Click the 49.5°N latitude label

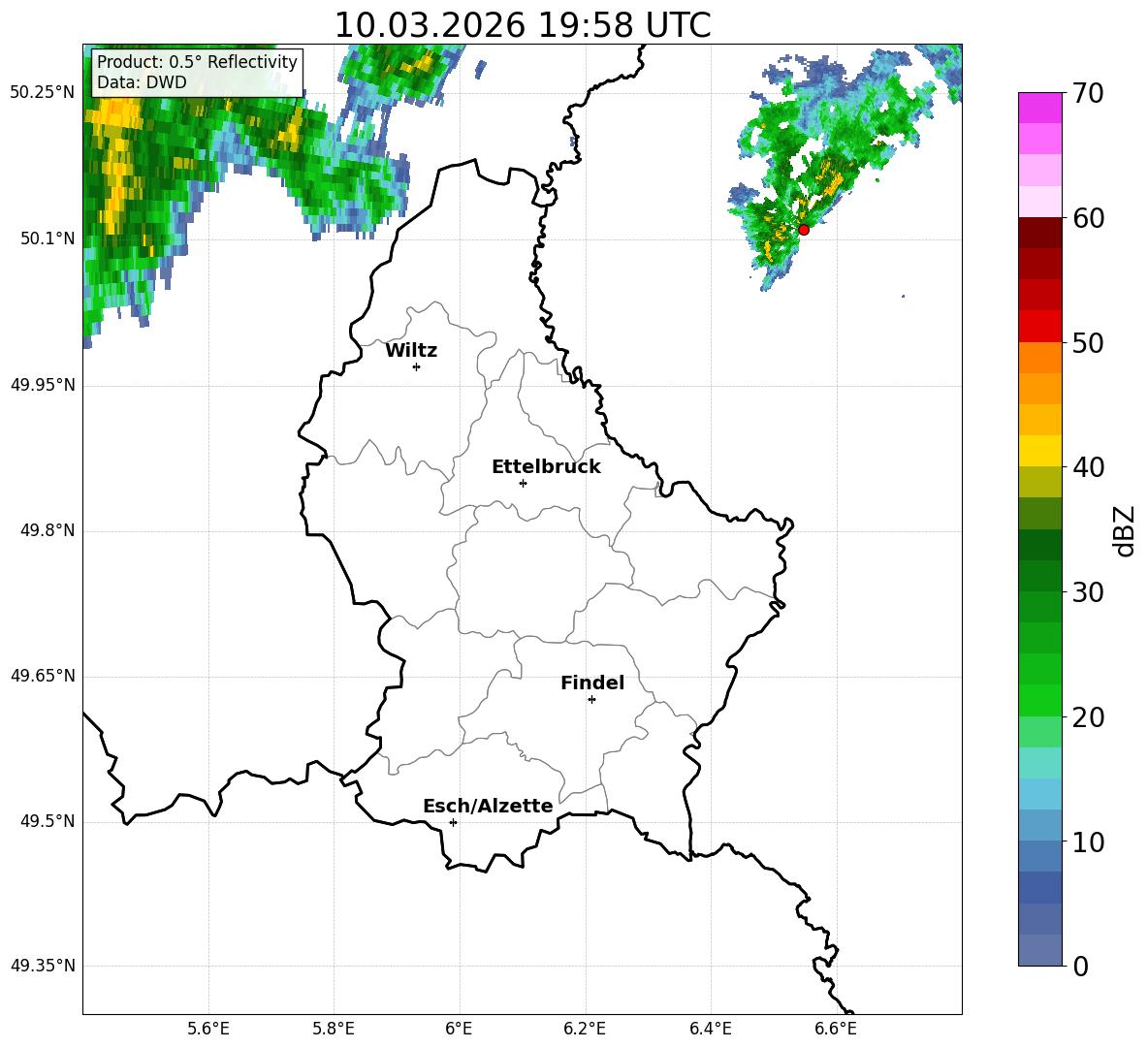[x=48, y=821]
